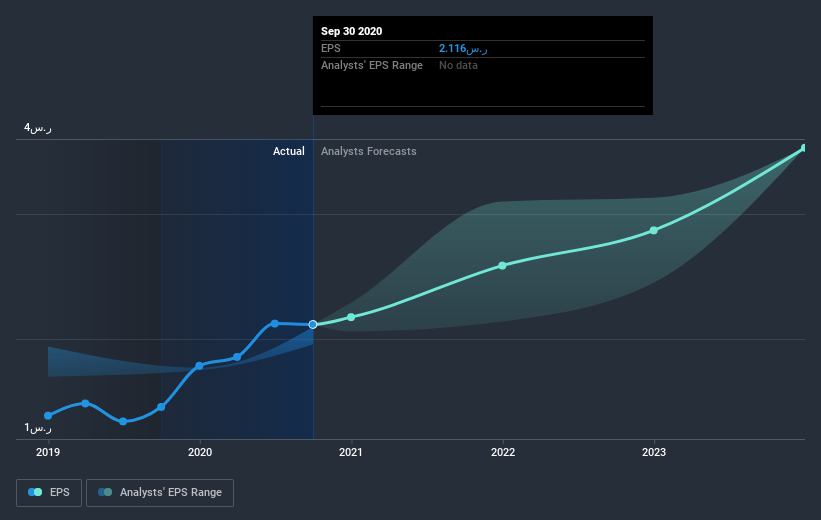The image size is (821, 520).
Task: Click the 'Analysts Forecasts' section label
Action: pos(369,151)
